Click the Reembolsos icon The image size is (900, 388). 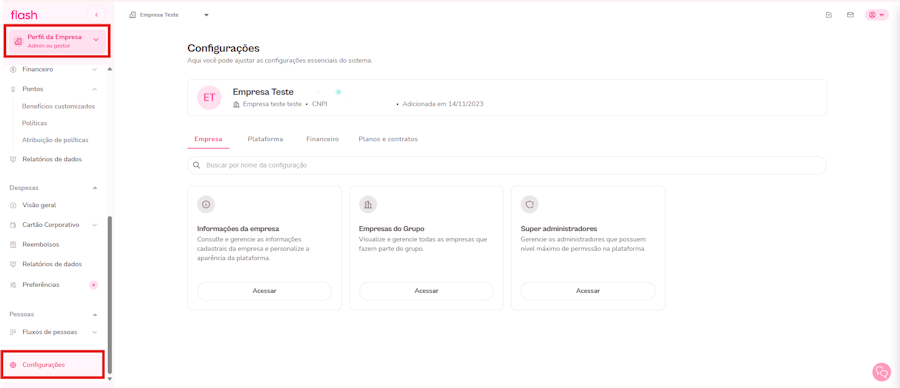(x=13, y=245)
